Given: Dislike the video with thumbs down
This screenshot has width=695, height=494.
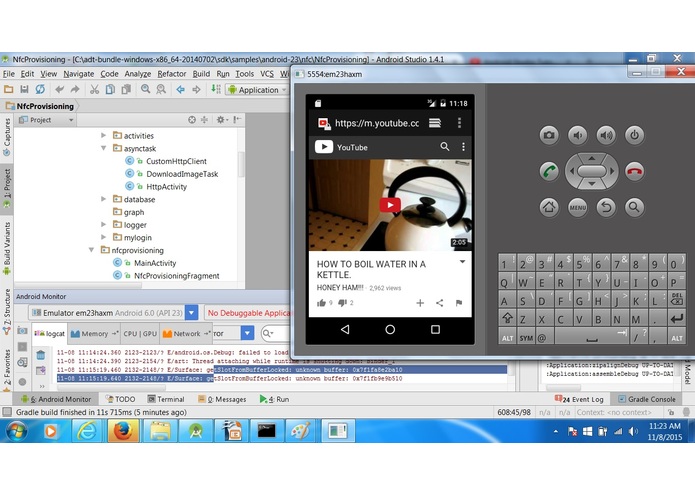Looking at the screenshot, I should pos(342,303).
